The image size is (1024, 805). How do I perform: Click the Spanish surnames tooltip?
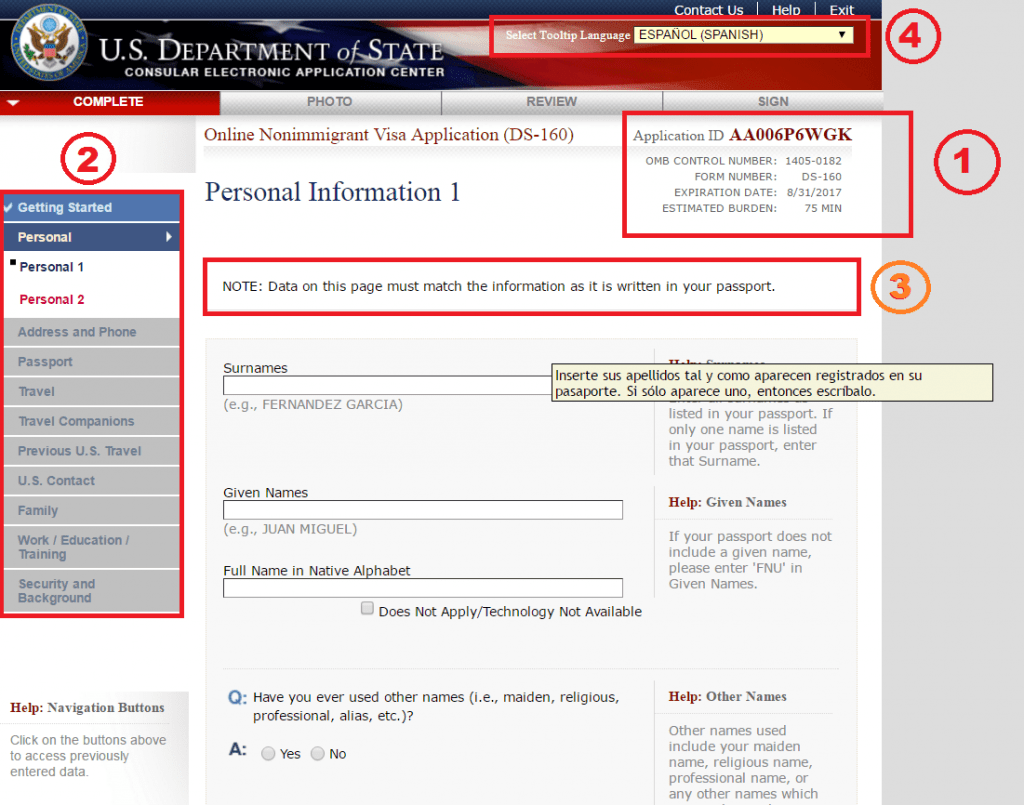coord(772,383)
